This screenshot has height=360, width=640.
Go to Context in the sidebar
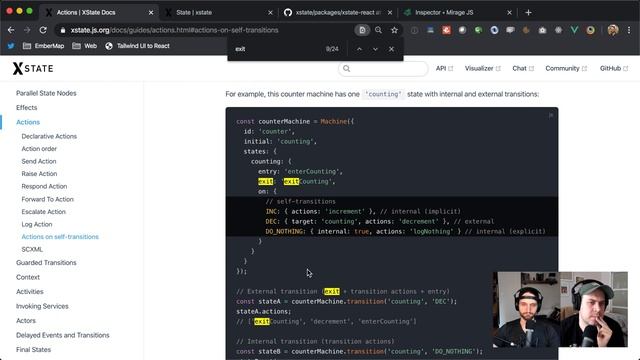(28, 277)
